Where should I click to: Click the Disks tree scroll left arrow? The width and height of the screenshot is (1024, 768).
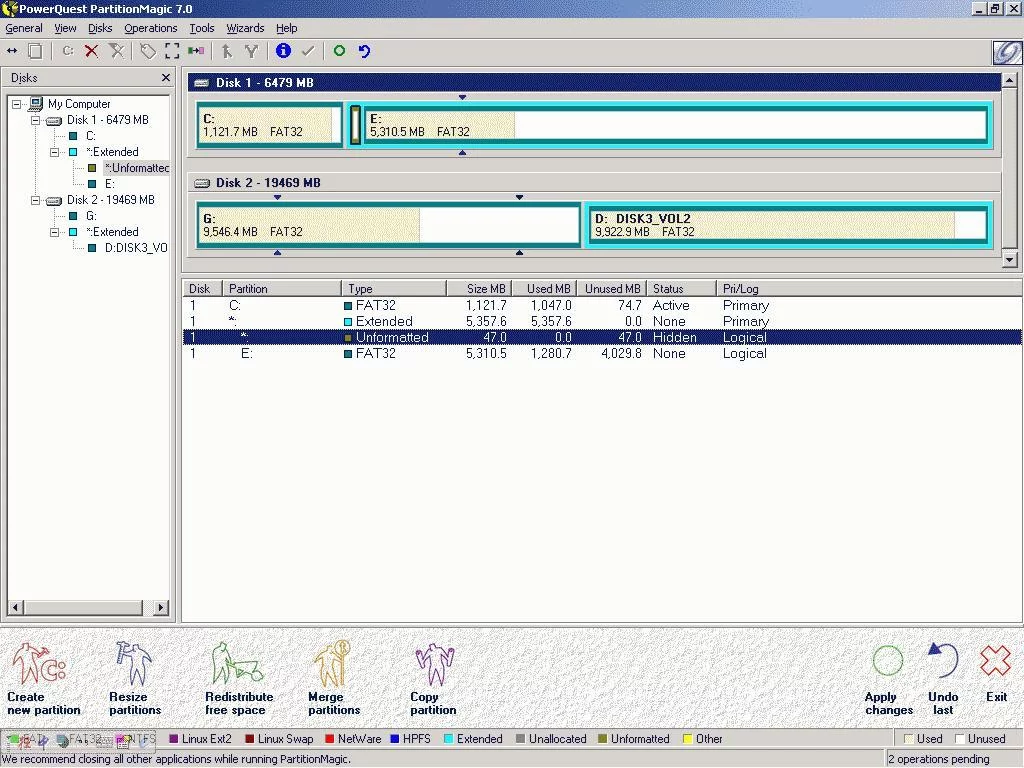[16, 607]
